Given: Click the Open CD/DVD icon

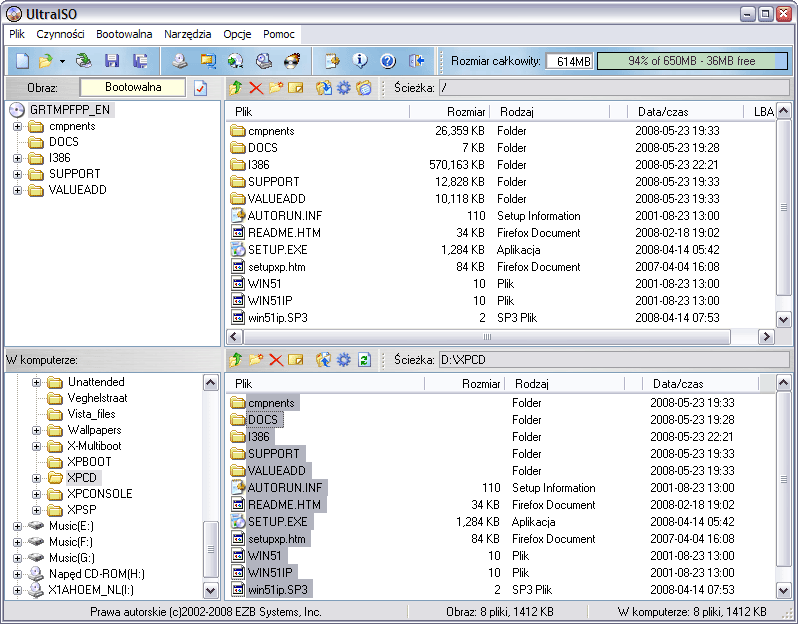Looking at the screenshot, I should pos(84,61).
